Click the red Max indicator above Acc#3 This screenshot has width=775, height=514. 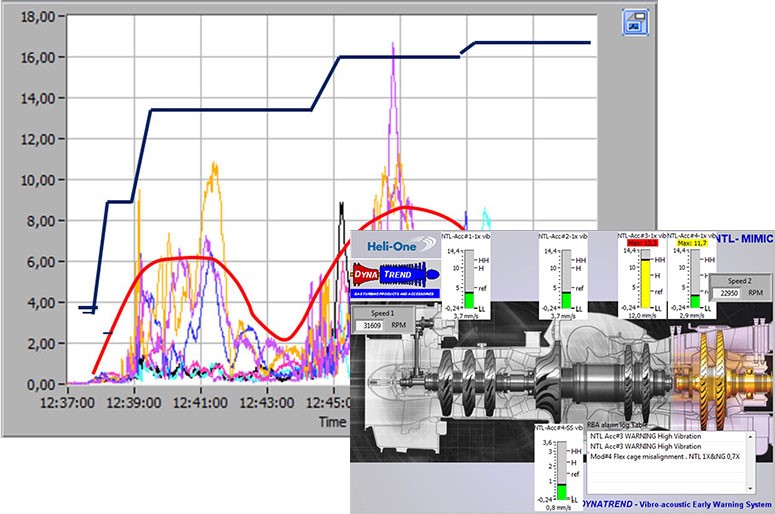tap(643, 243)
